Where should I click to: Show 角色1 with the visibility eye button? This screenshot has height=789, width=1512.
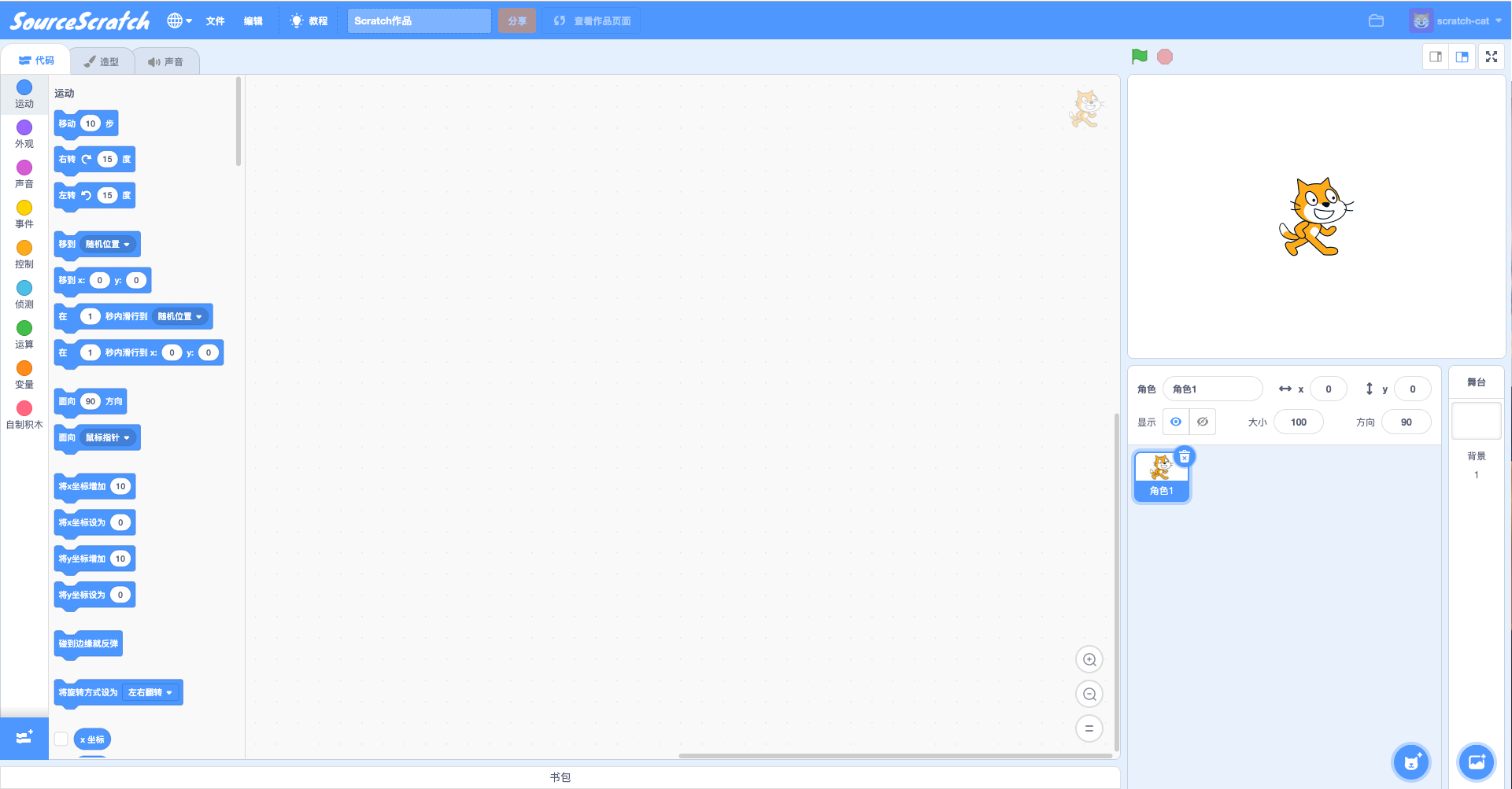click(1175, 421)
